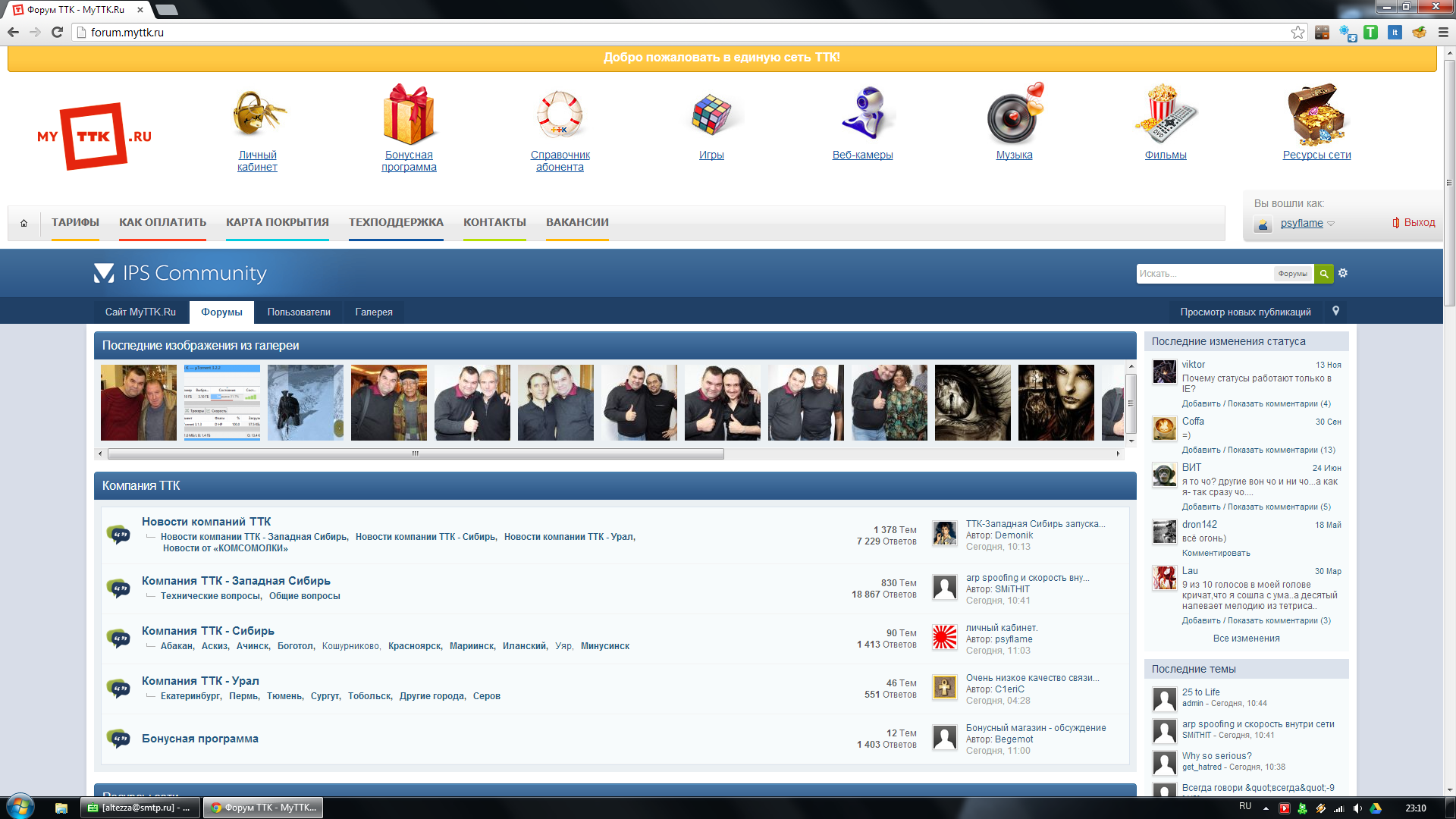Reload the page with the refresh icon
Screen dimensions: 1456x819
(x=57, y=32)
